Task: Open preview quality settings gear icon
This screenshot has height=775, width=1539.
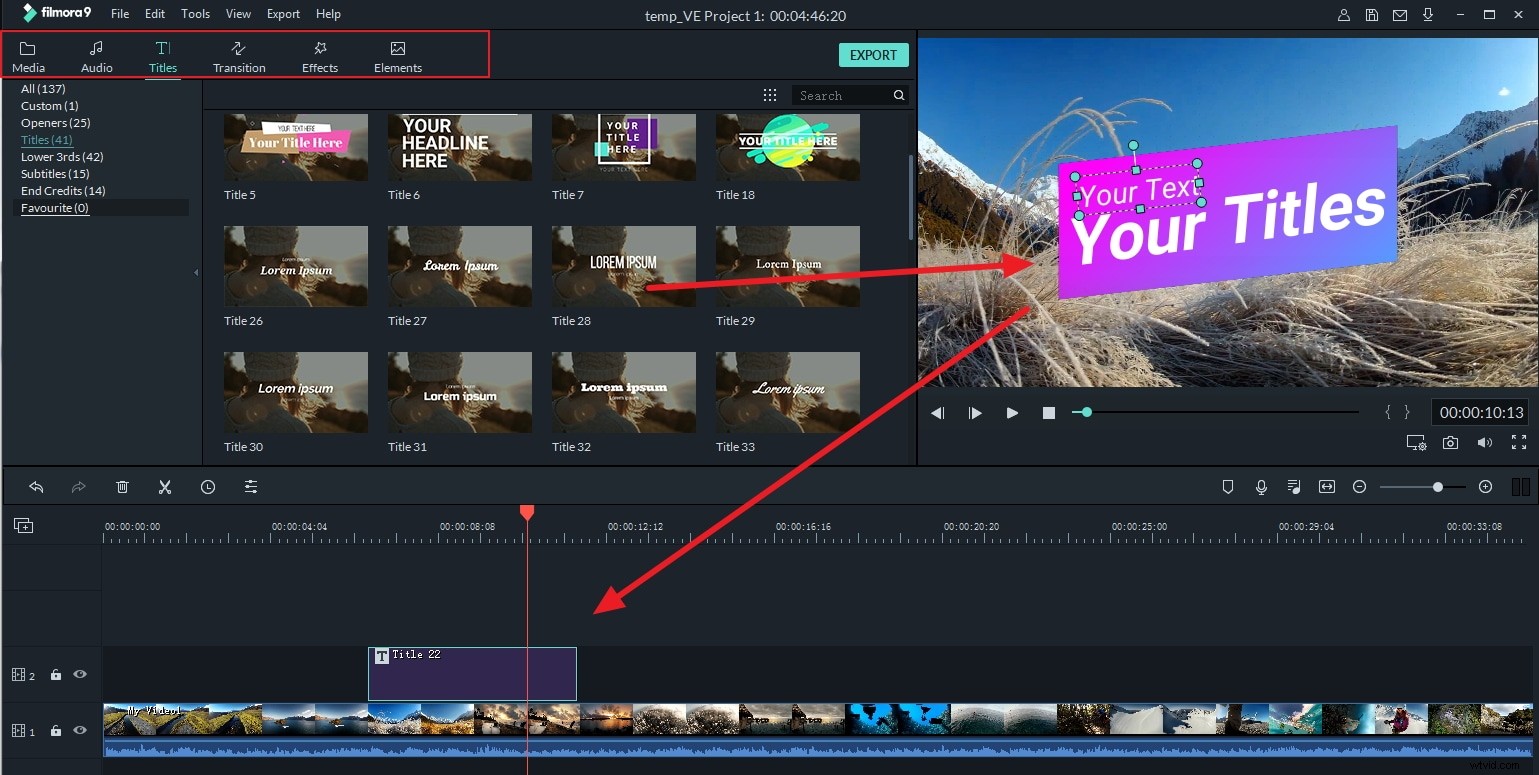Action: (1416, 442)
